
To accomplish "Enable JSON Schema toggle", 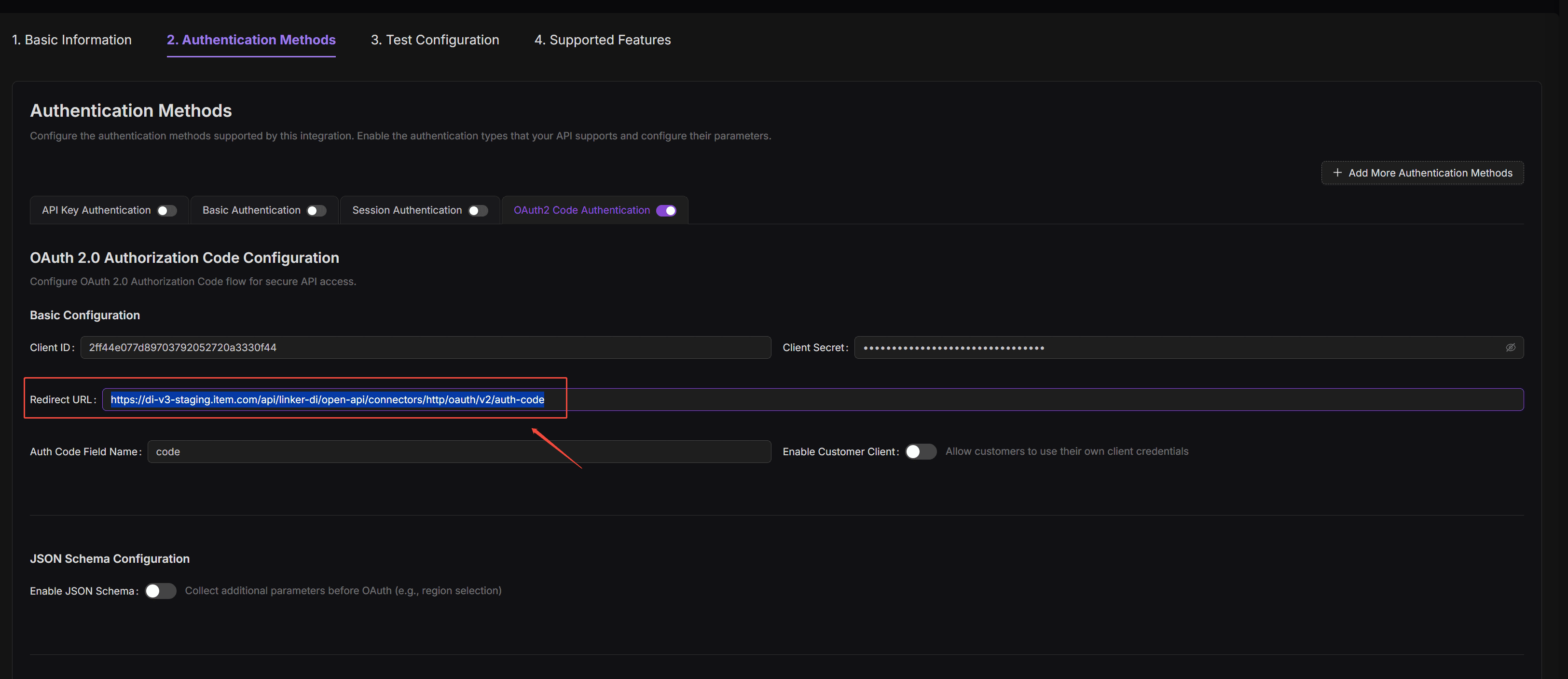I will 161,591.
